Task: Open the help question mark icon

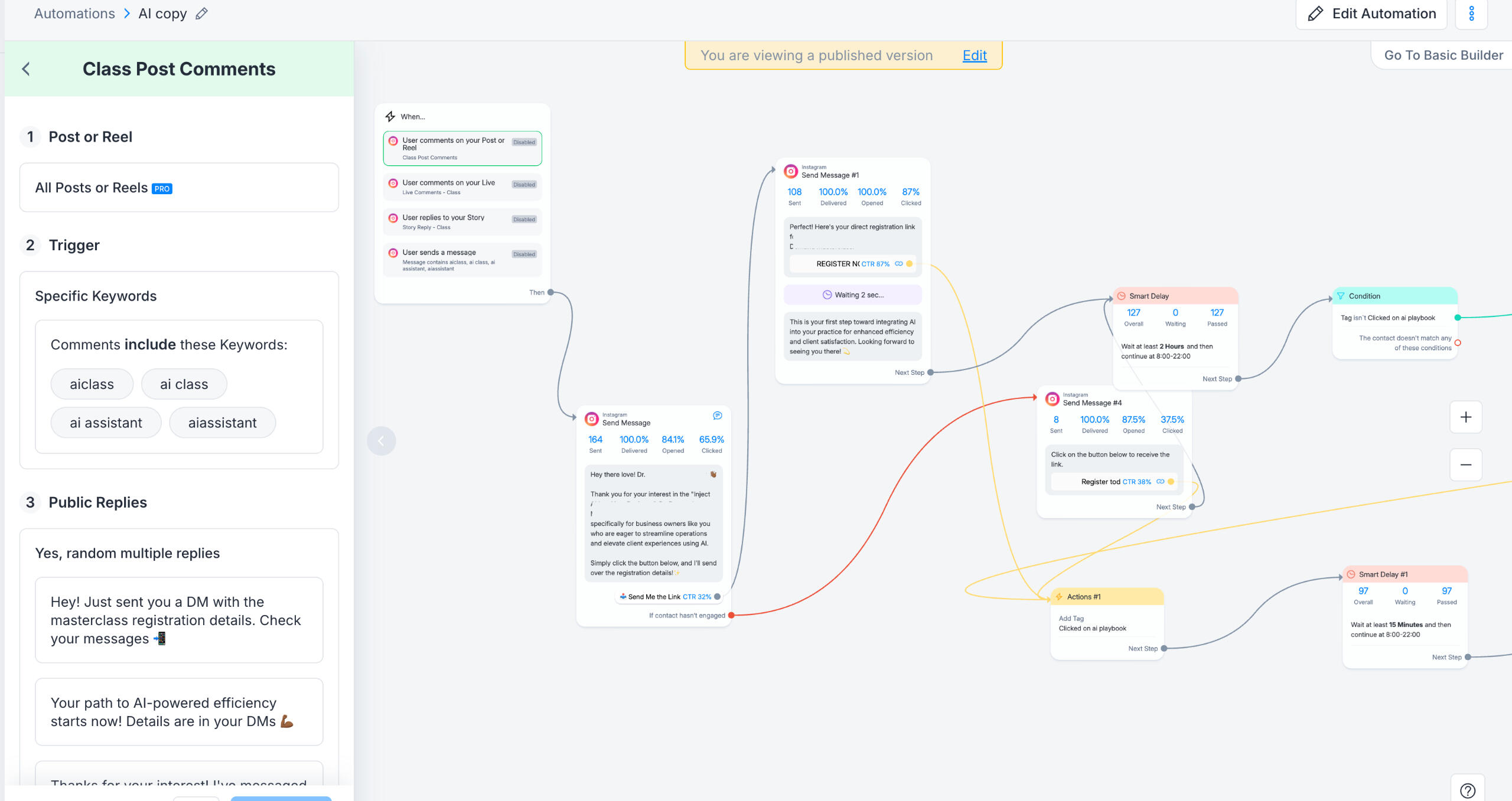Action: (1468, 790)
